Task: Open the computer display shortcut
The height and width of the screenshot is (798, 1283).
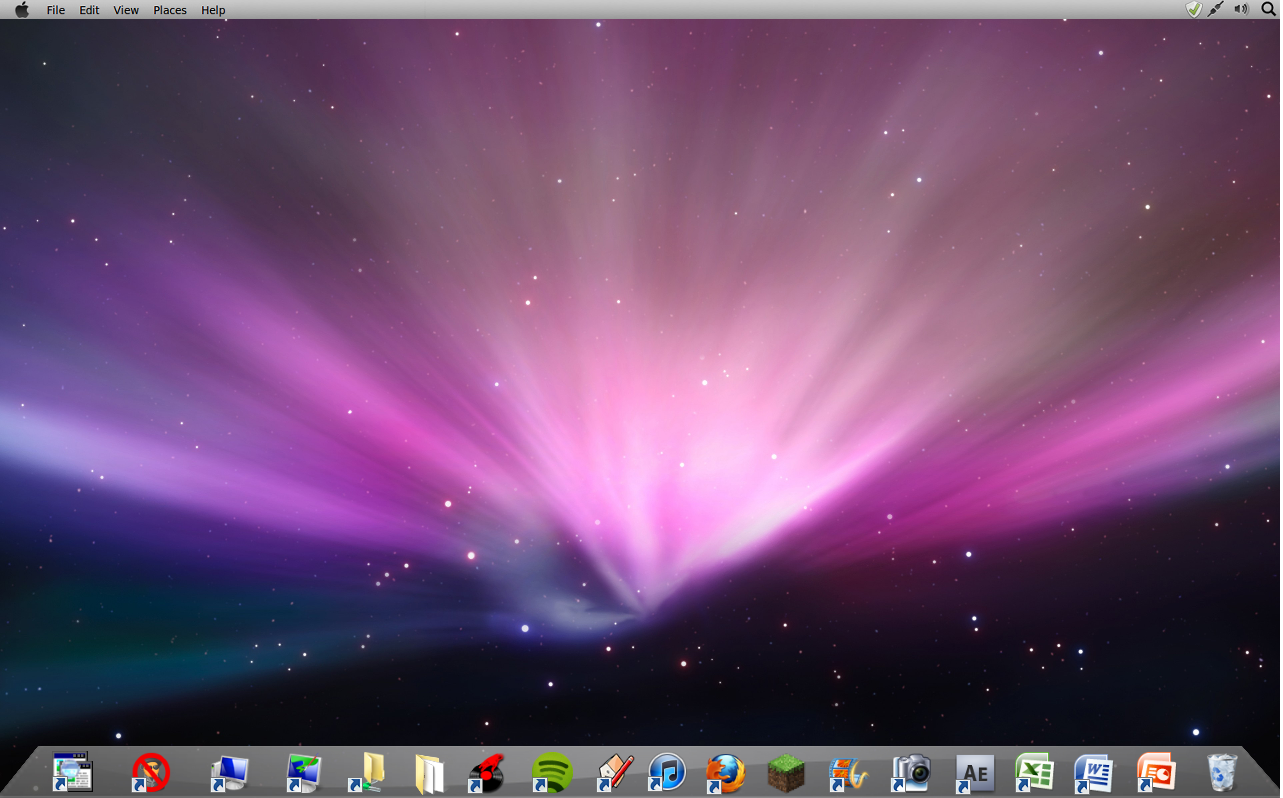Action: pos(226,770)
